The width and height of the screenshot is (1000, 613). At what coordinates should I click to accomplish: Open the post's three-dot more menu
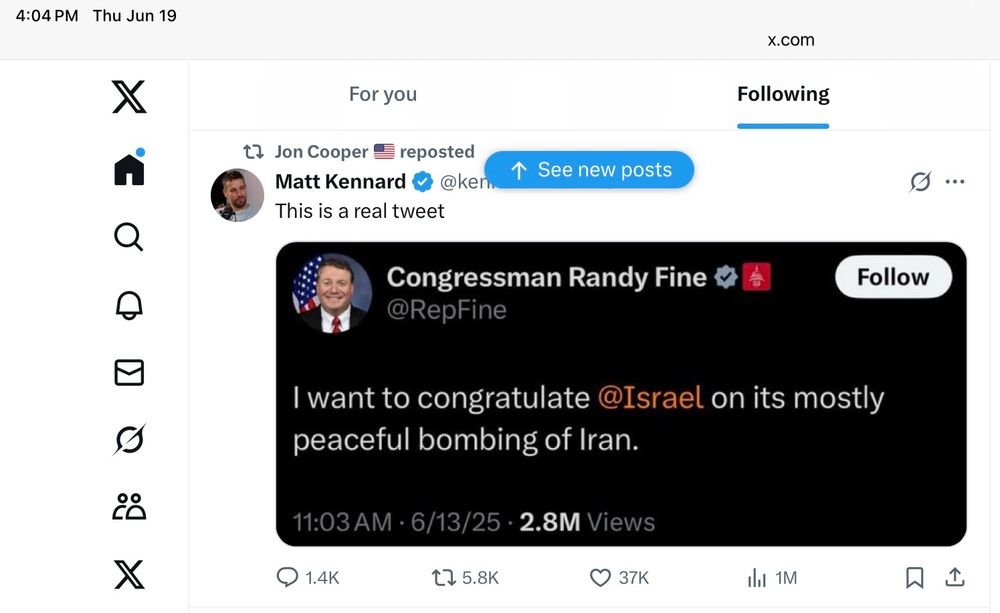tap(955, 182)
